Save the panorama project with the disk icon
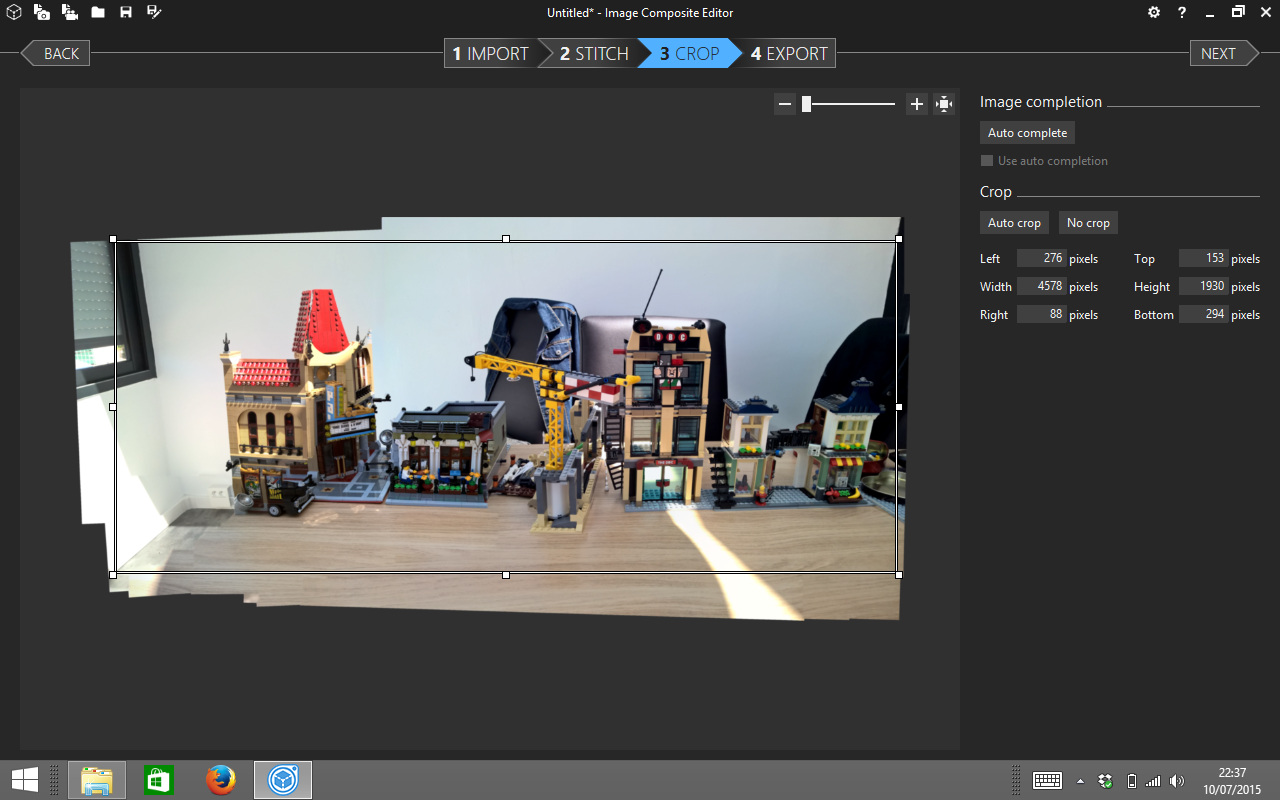This screenshot has height=800, width=1280. coord(126,13)
